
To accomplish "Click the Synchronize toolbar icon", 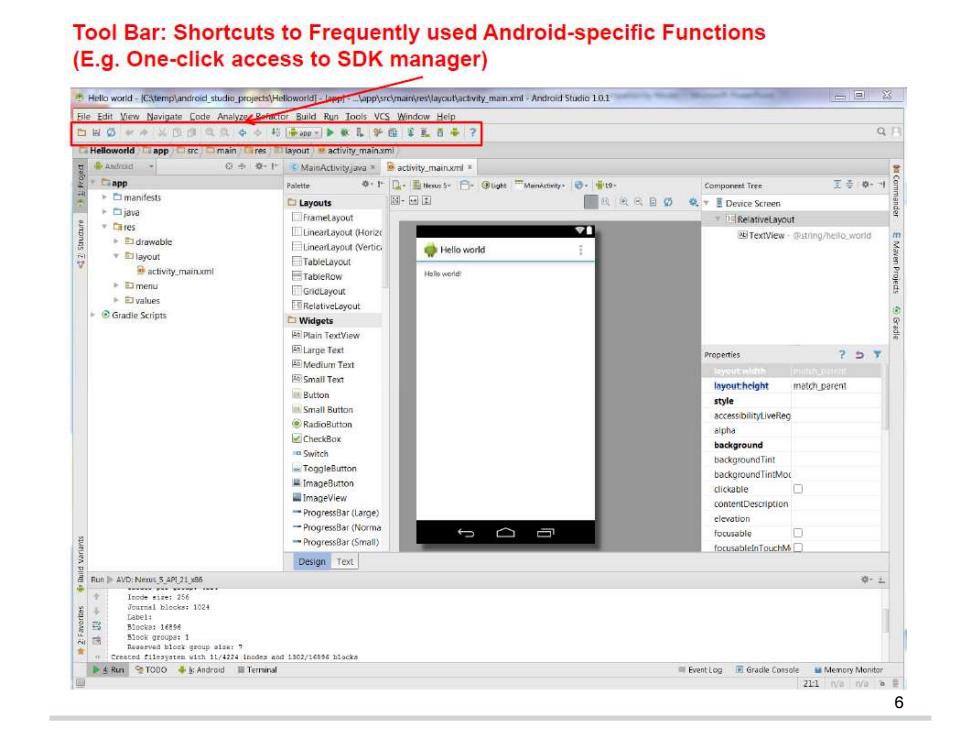I will (111, 132).
